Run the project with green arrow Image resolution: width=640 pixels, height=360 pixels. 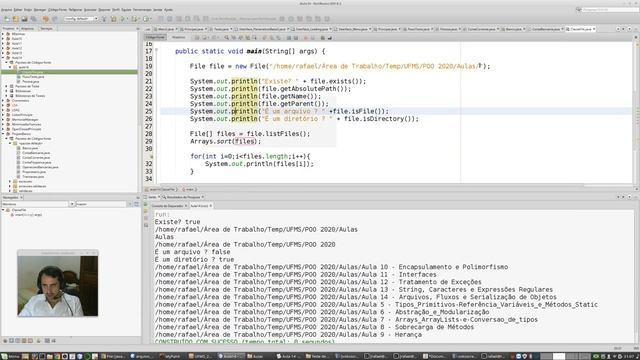pyautogui.click(x=122, y=19)
